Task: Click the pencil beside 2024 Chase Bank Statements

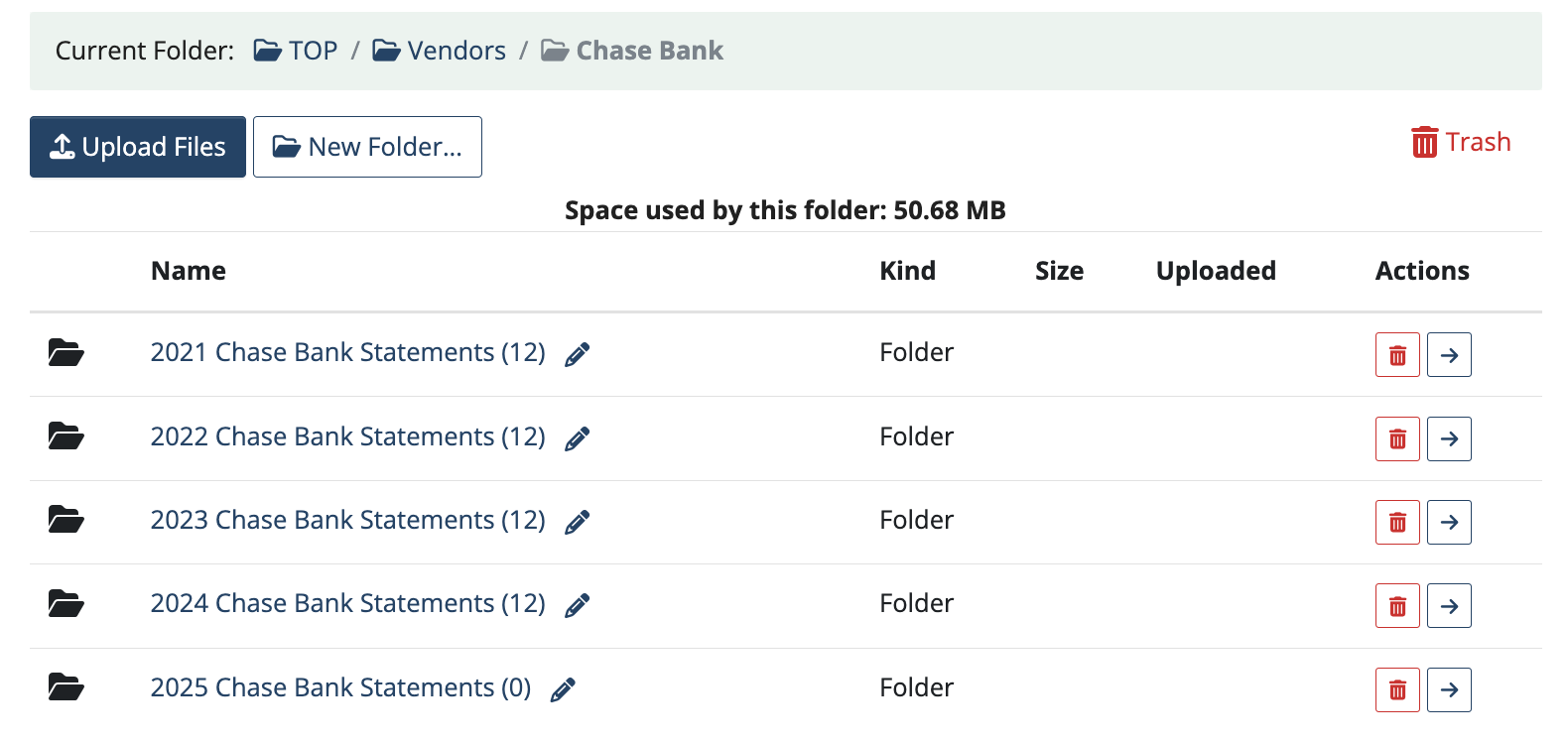Action: click(x=577, y=605)
